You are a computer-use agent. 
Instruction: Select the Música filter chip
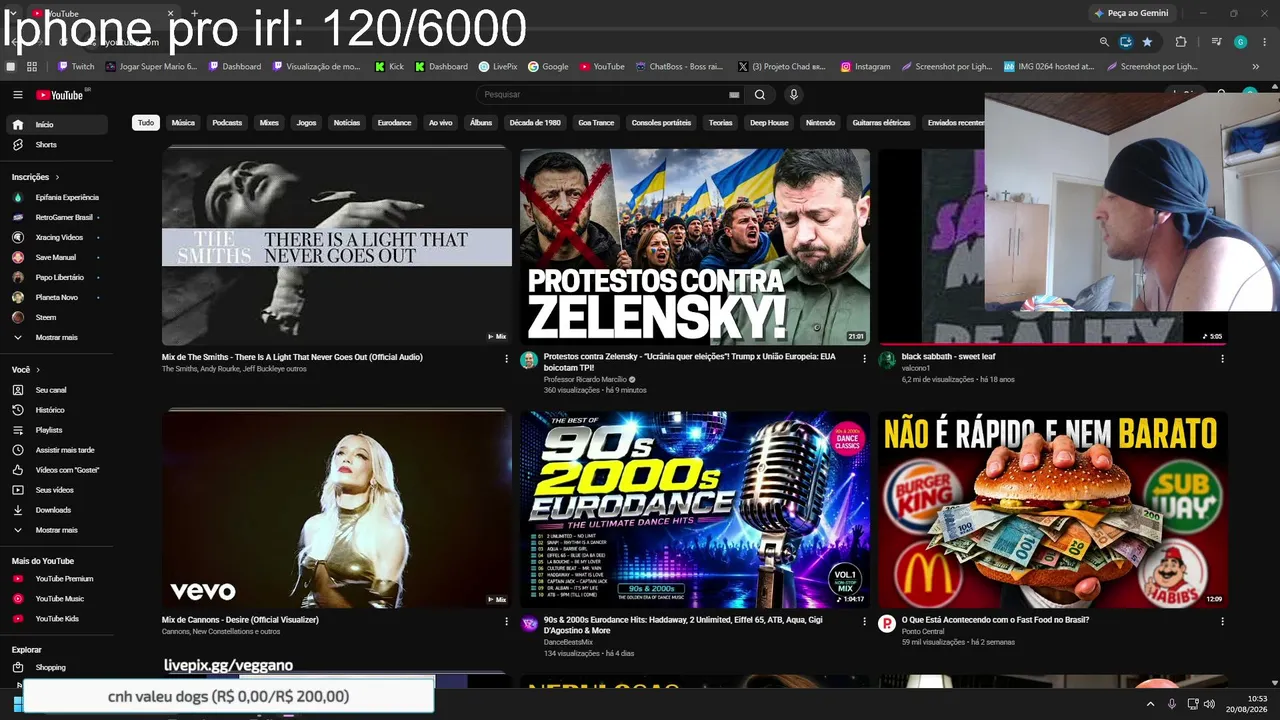[x=183, y=123]
